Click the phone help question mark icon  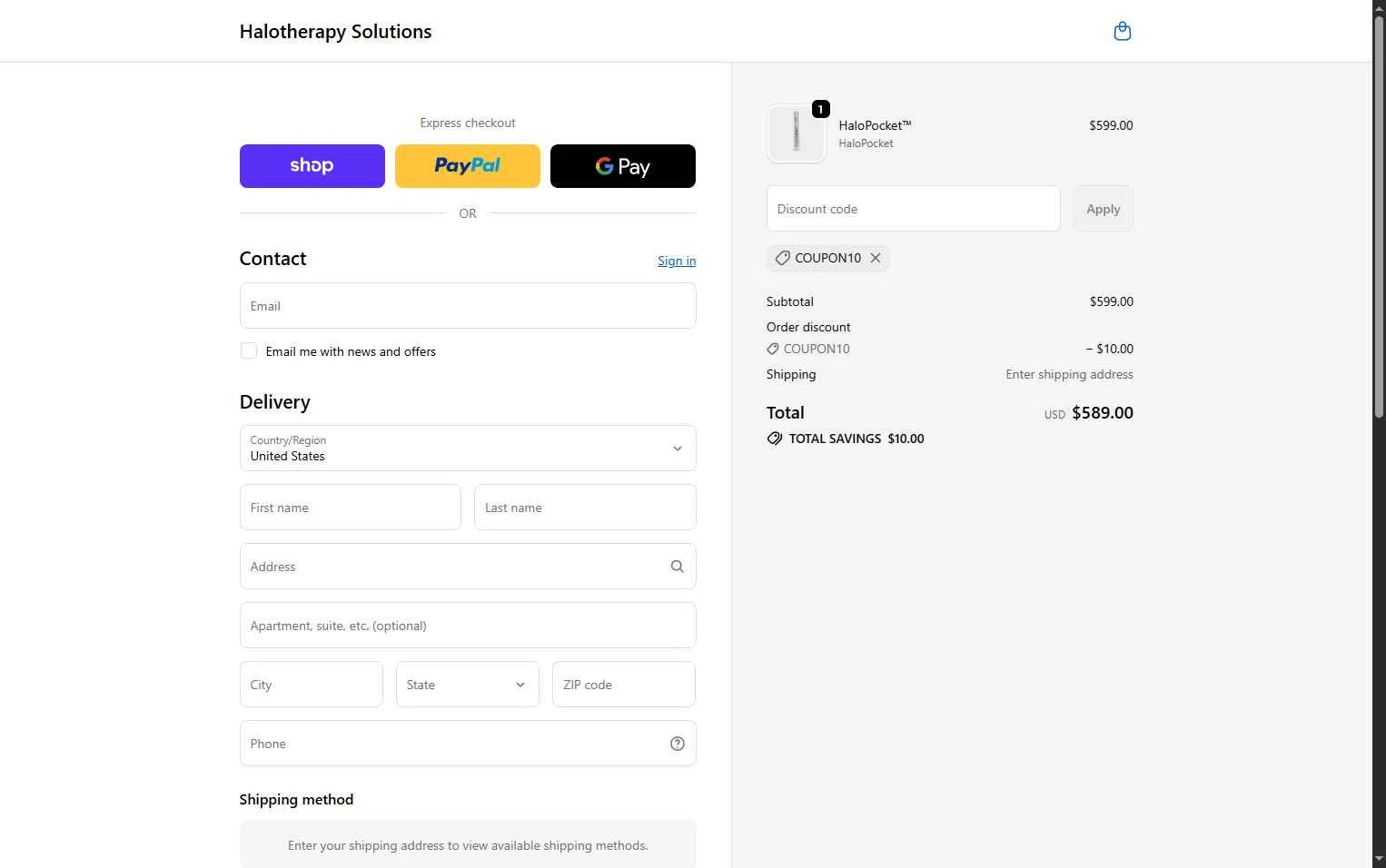click(x=678, y=744)
